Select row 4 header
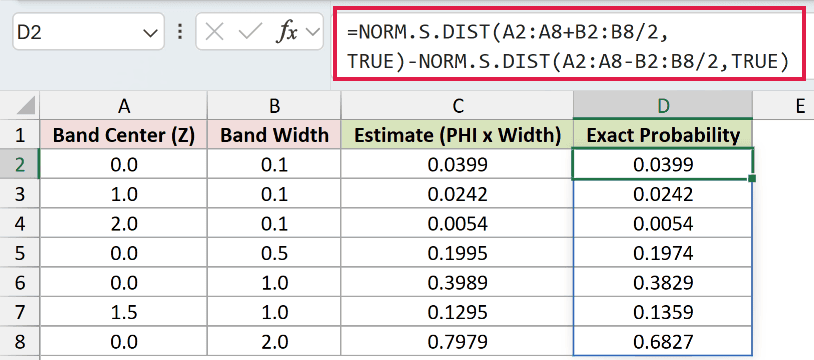The width and height of the screenshot is (814, 360). click(20, 223)
